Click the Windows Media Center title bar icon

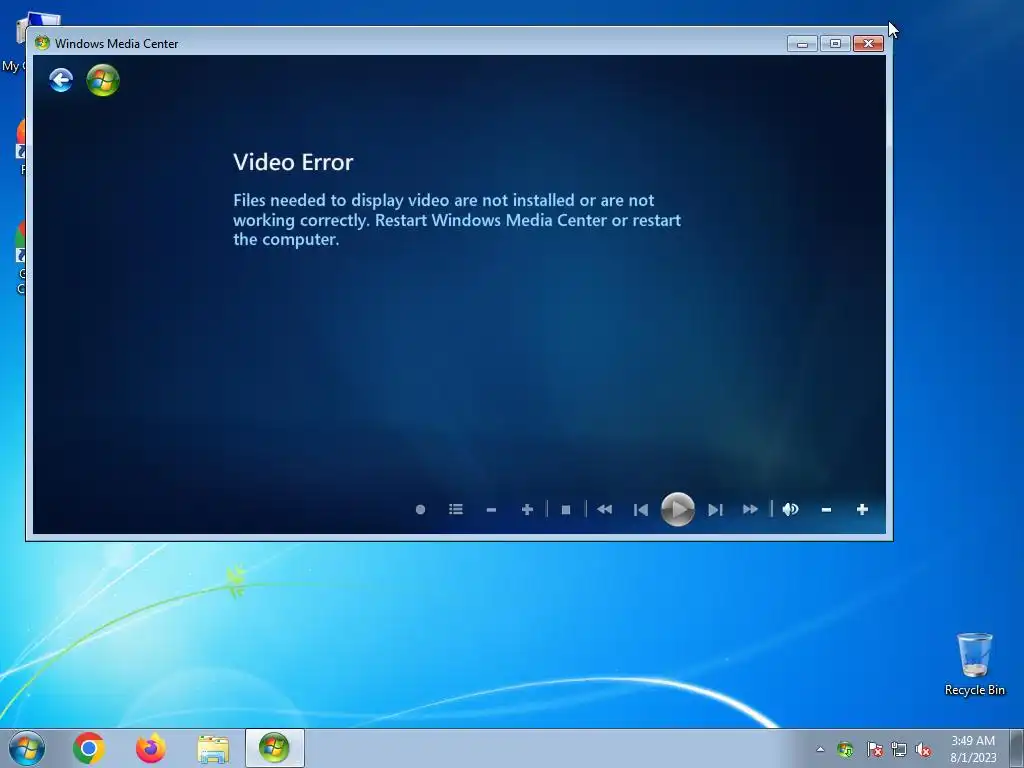click(42, 43)
